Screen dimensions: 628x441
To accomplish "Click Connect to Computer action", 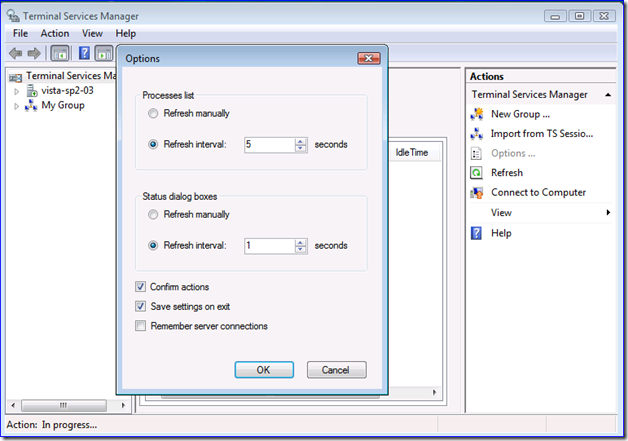I will [x=538, y=193].
